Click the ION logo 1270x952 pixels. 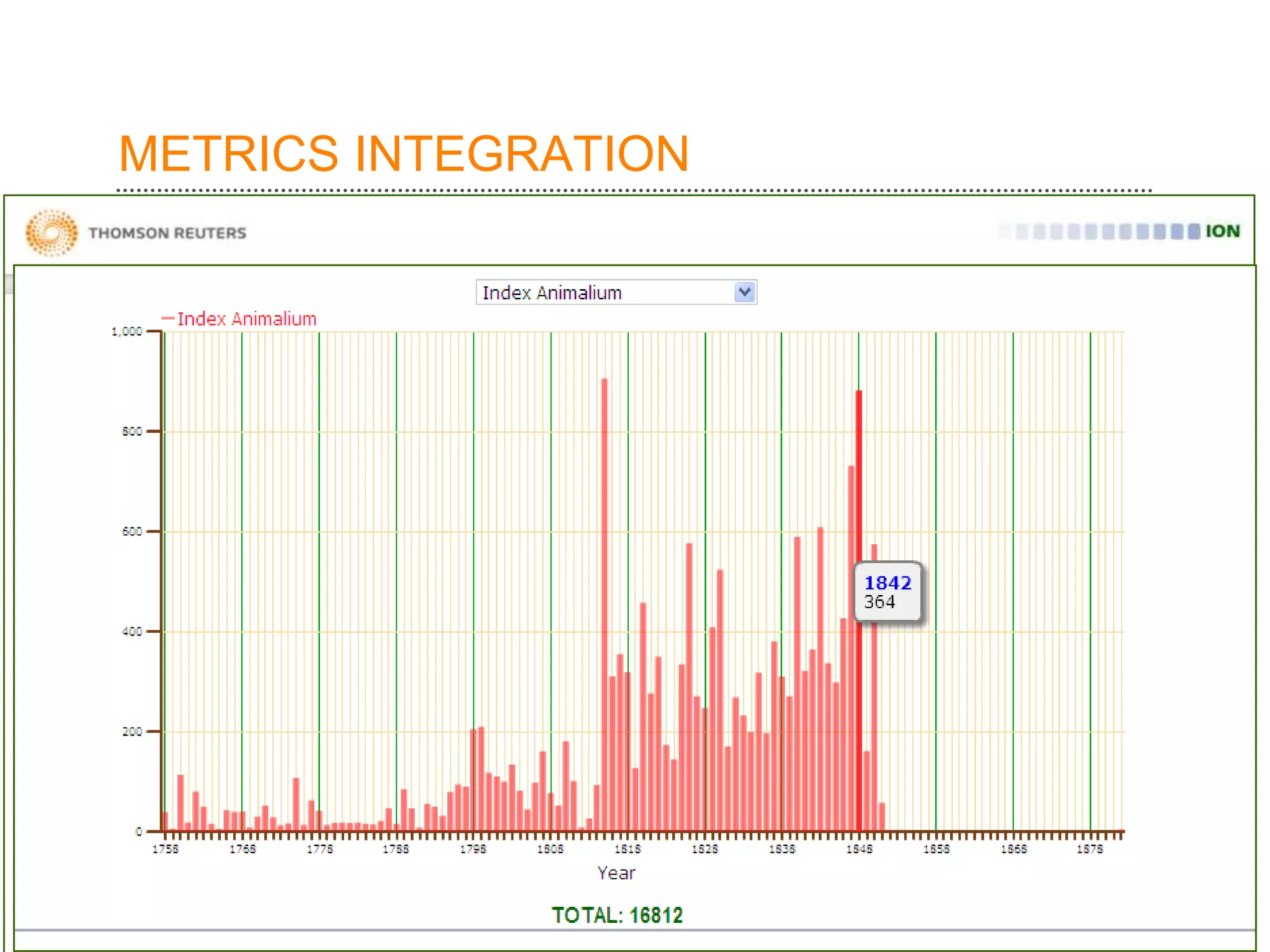pyautogui.click(x=1119, y=231)
